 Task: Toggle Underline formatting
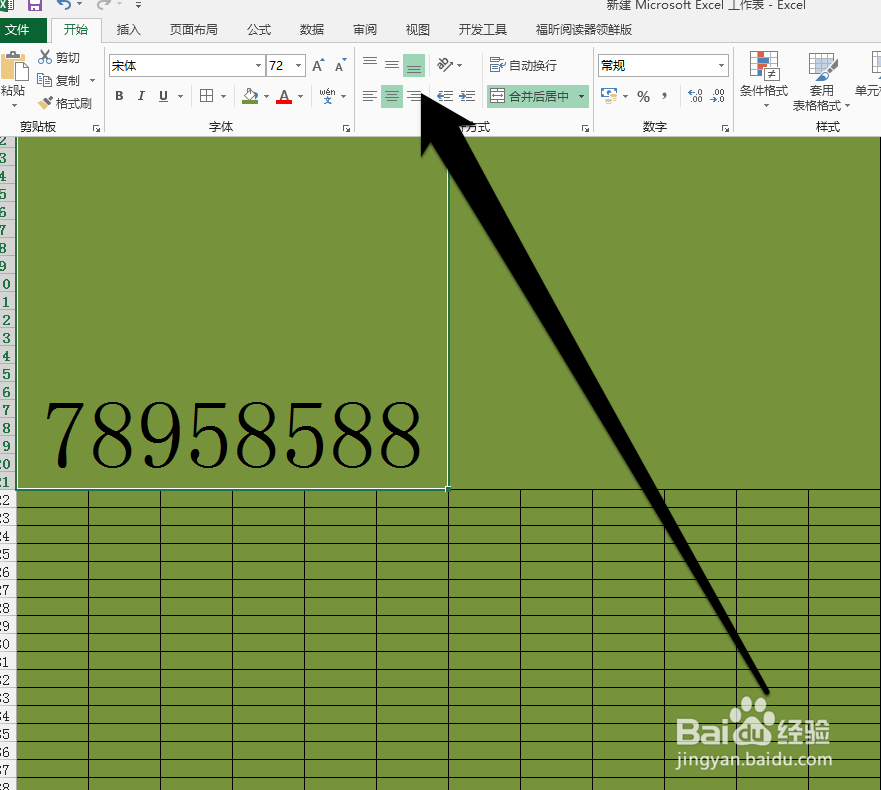click(164, 96)
